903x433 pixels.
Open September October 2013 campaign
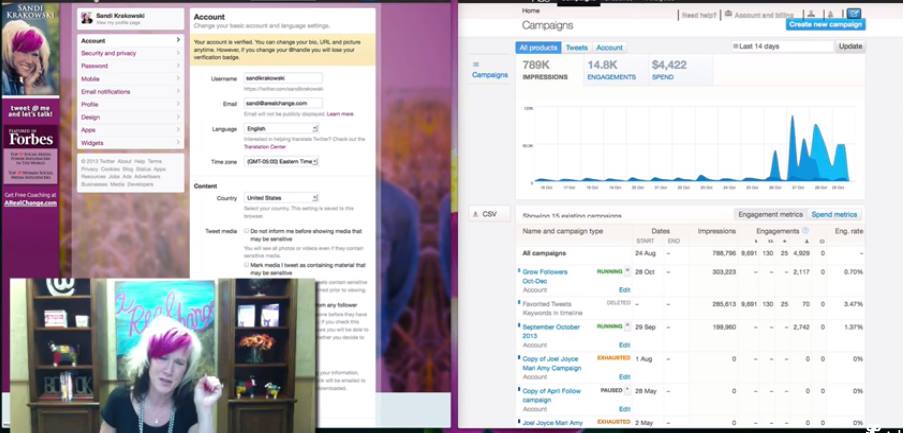(x=551, y=331)
